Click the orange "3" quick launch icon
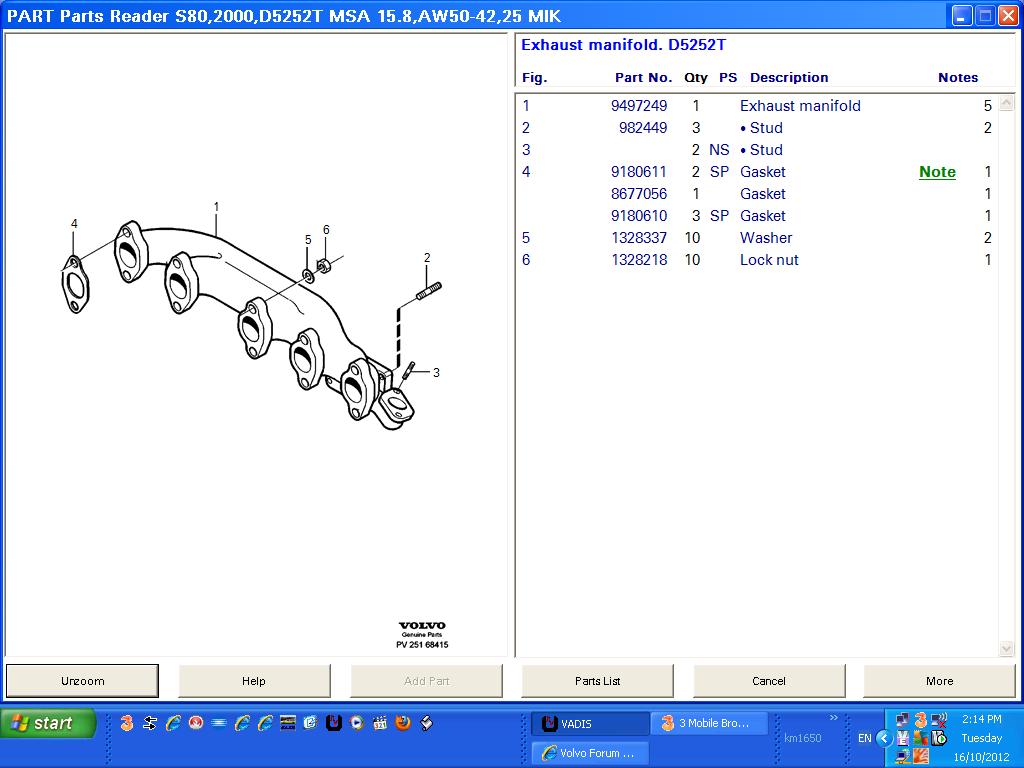This screenshot has height=768, width=1024. point(128,722)
